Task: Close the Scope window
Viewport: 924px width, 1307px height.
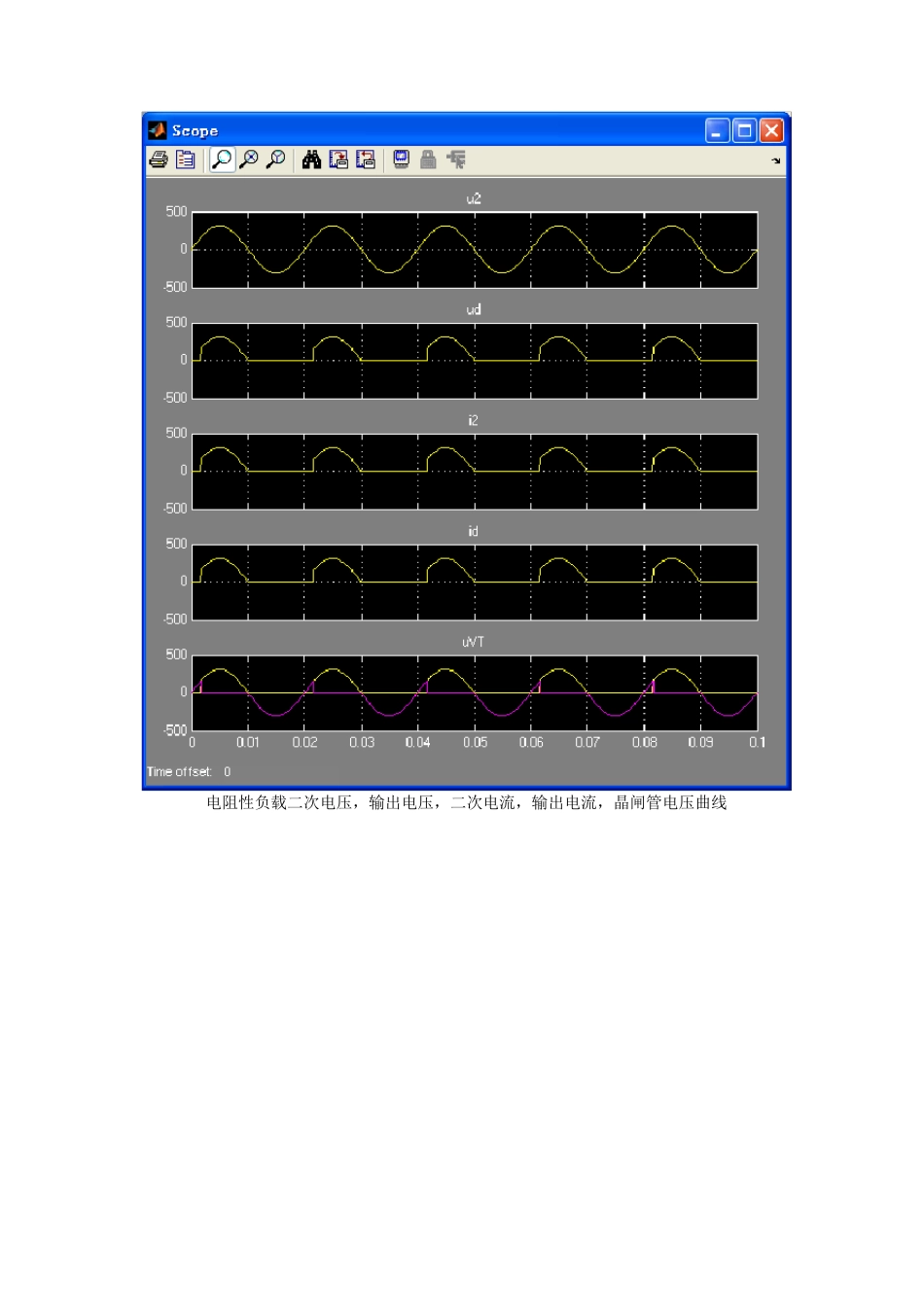Action: pos(771,130)
